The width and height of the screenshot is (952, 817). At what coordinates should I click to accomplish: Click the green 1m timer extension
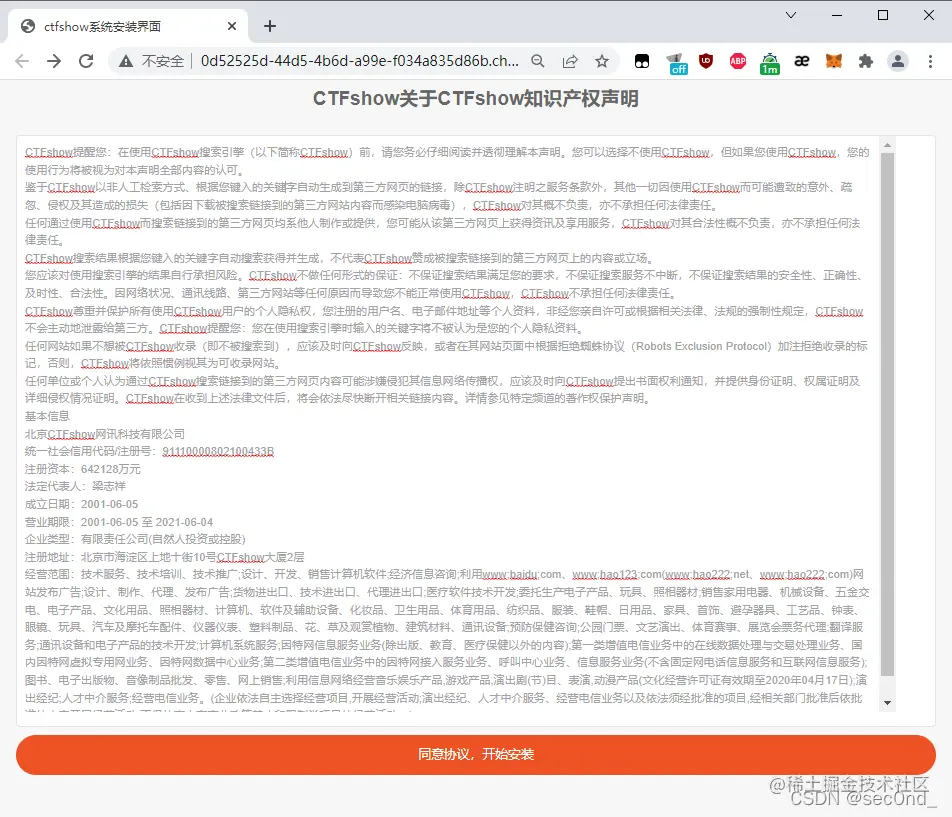tap(769, 61)
